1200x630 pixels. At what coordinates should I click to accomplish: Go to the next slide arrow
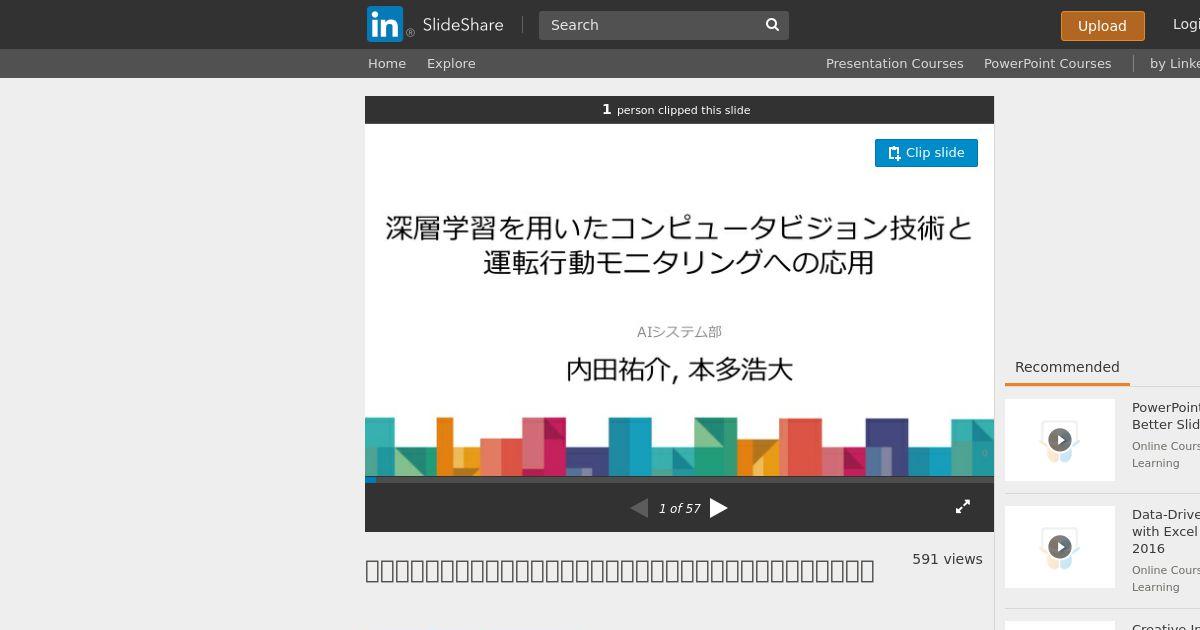point(718,508)
